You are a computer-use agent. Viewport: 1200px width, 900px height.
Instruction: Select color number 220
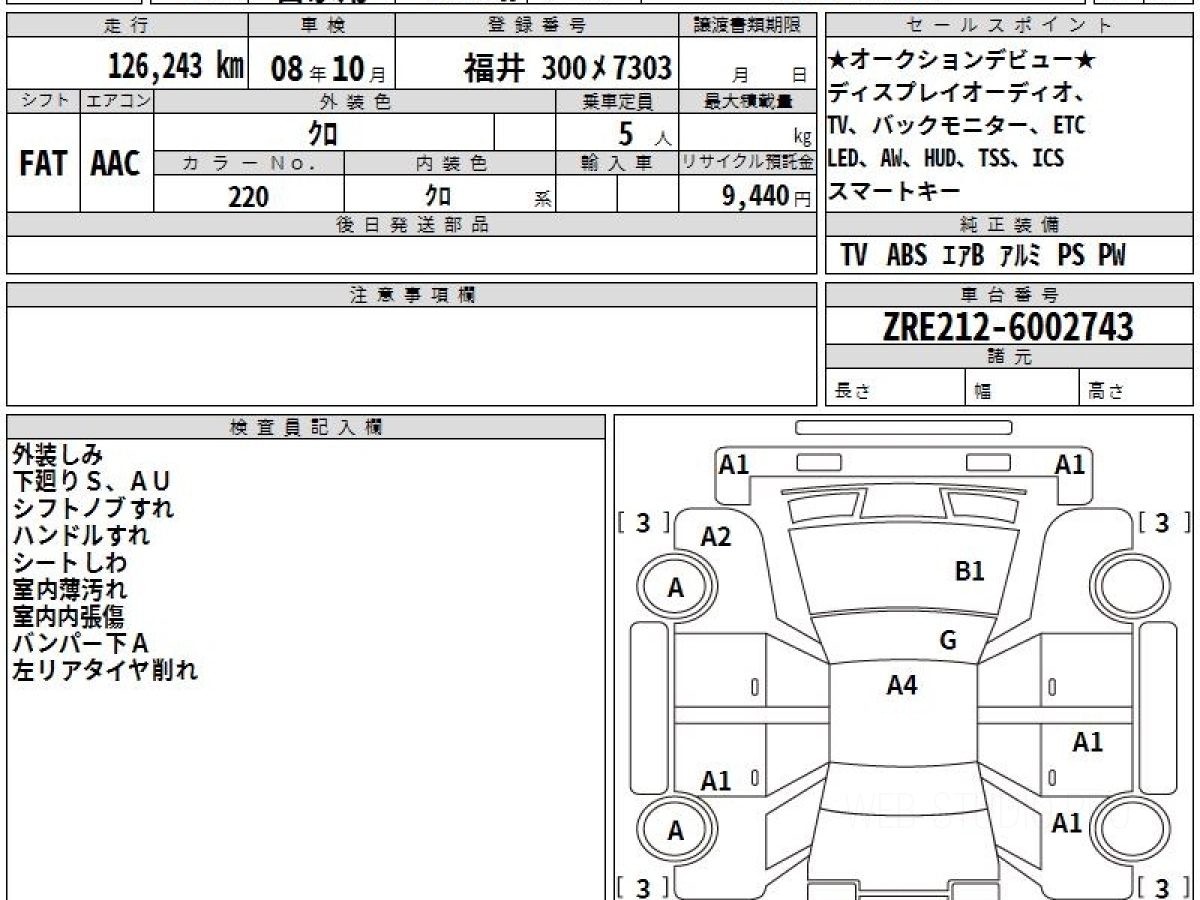pos(249,197)
